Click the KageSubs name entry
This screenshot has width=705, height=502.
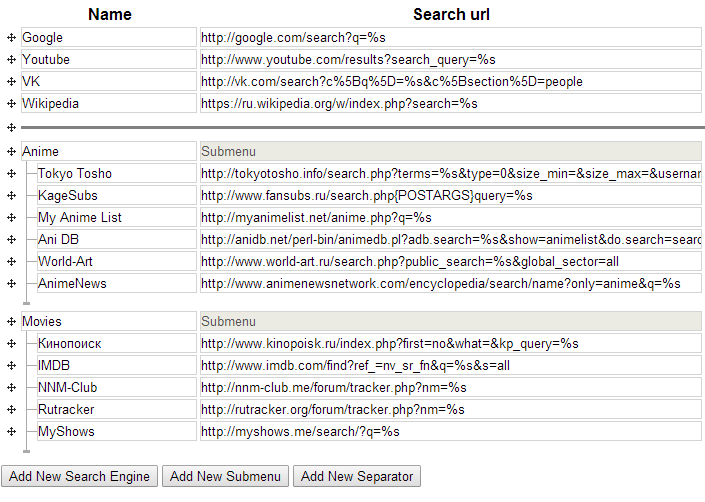point(115,196)
